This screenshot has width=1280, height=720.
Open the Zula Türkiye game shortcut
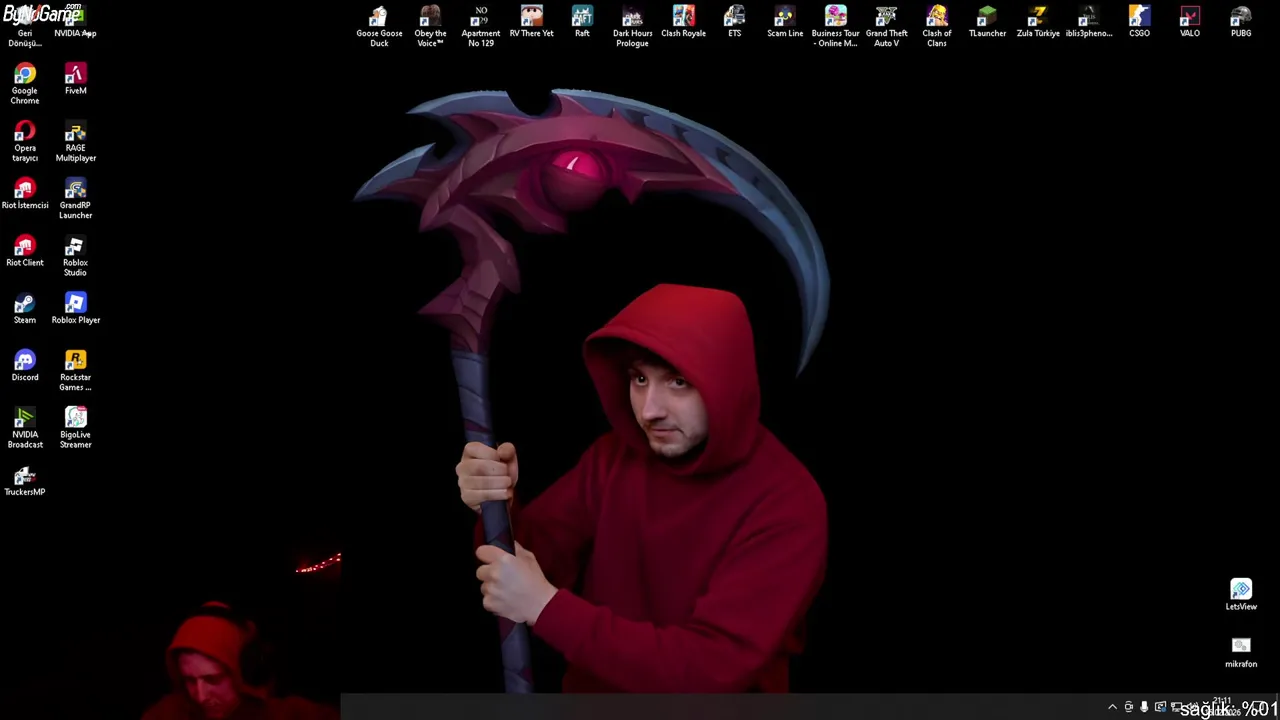click(x=1038, y=22)
